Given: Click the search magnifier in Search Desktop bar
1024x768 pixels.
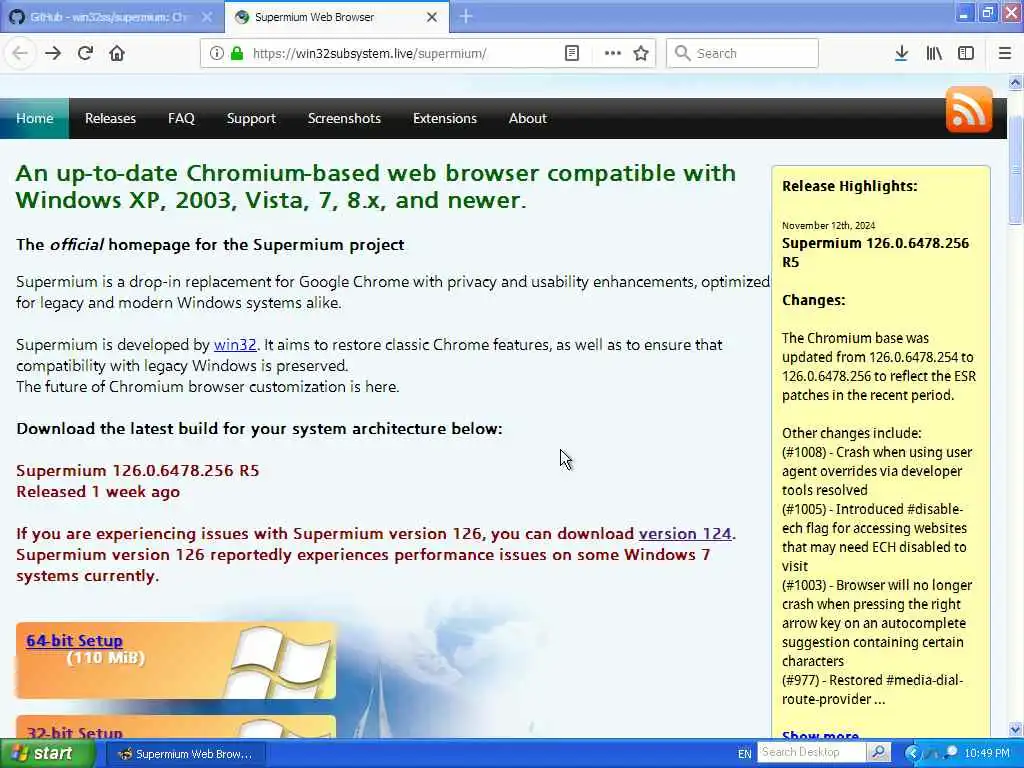Looking at the screenshot, I should click(x=878, y=752).
